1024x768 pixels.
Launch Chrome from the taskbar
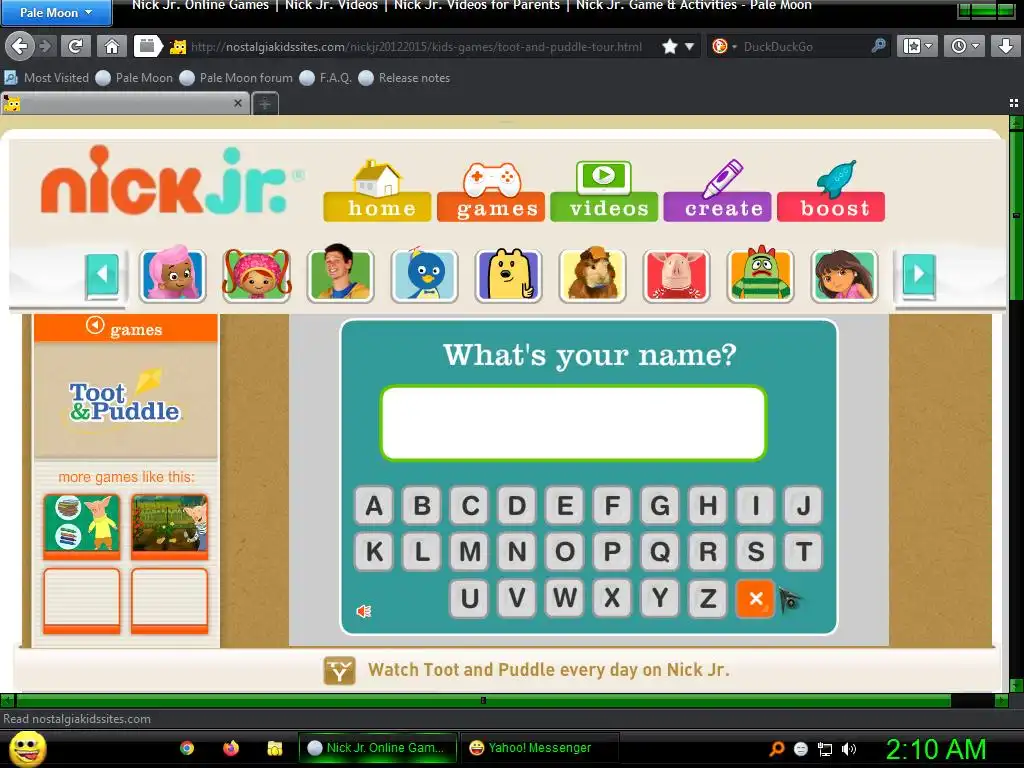(187, 748)
